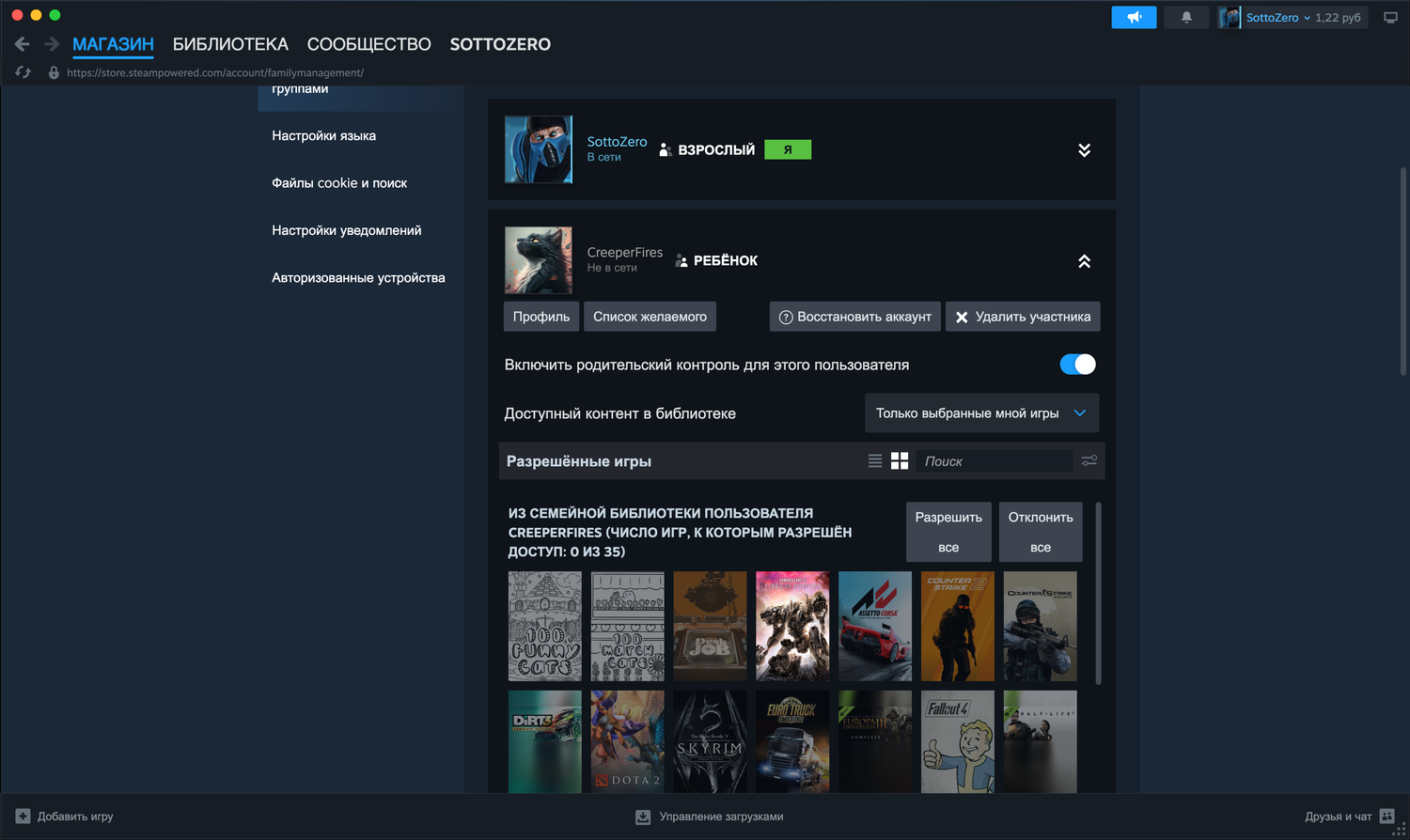The height and width of the screenshot is (840, 1410).
Task: Click the small avatar in the top bar
Action: click(1230, 17)
